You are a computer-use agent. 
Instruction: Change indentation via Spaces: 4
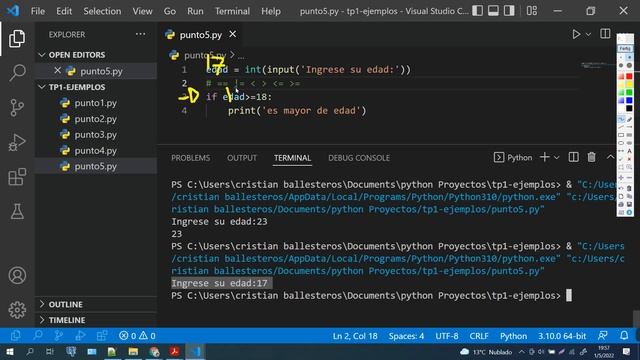[406, 336]
